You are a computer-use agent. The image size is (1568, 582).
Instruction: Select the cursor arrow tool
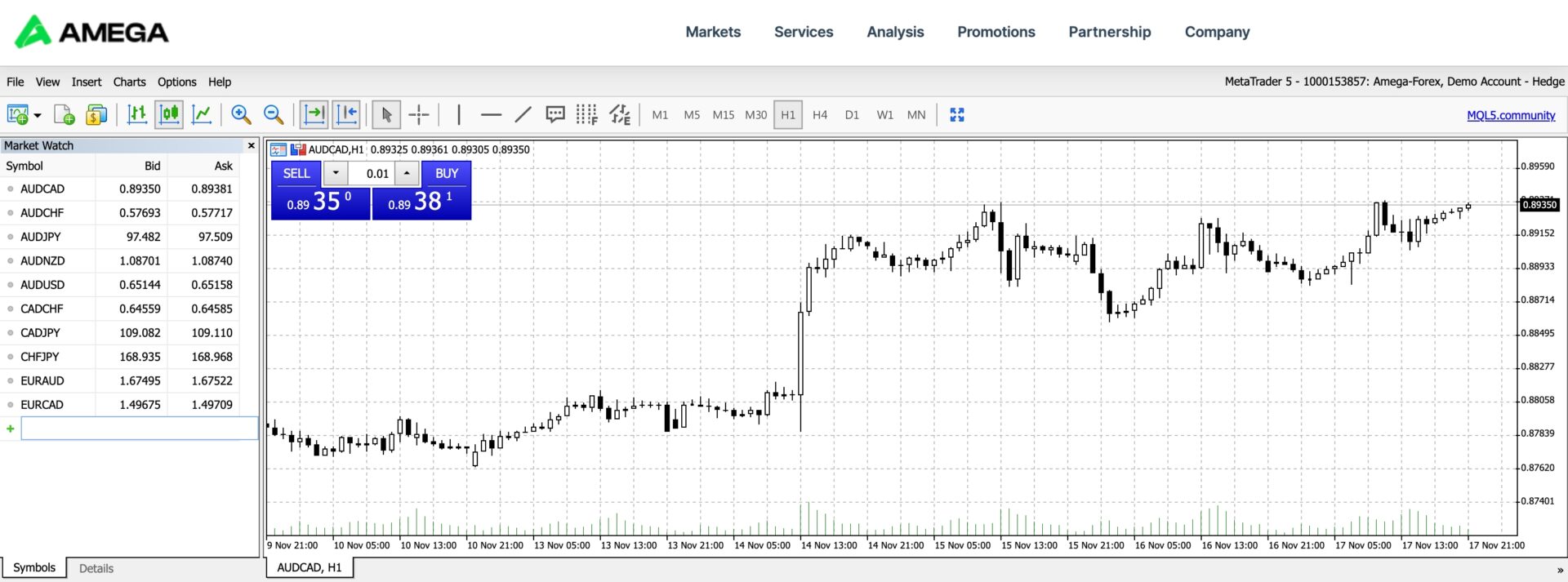click(386, 115)
